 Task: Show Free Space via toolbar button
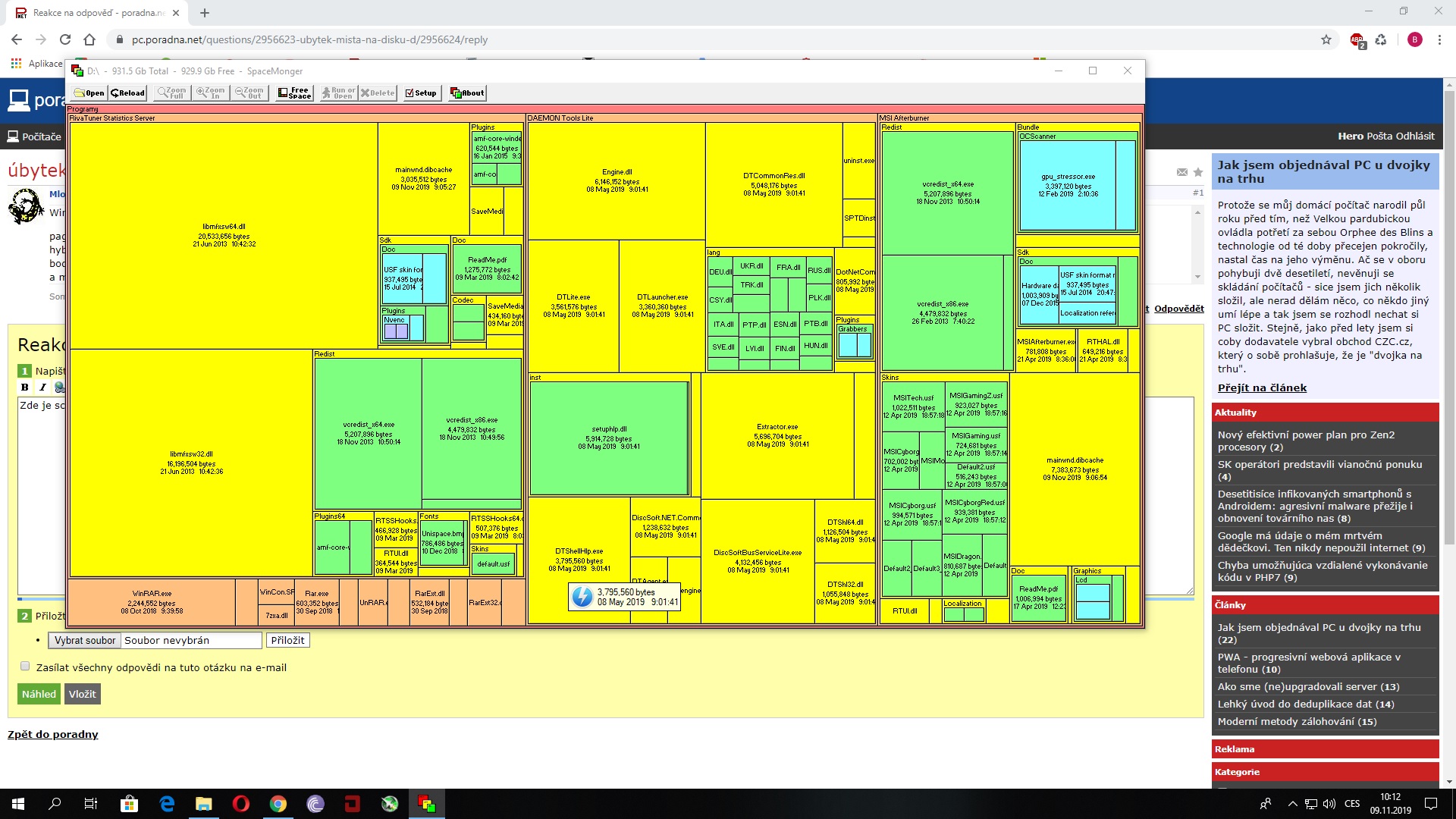(294, 93)
